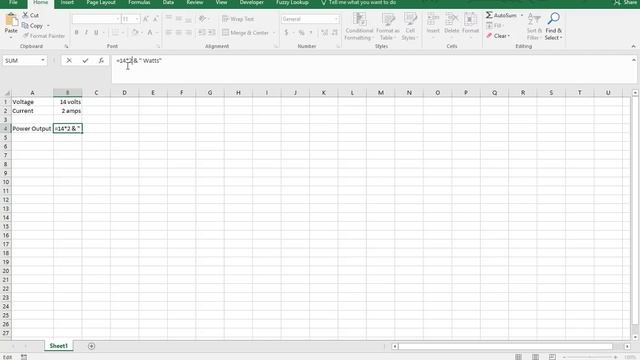The width and height of the screenshot is (640, 360).
Task: Decrease font size with smaller A icon
Action: pos(156,19)
